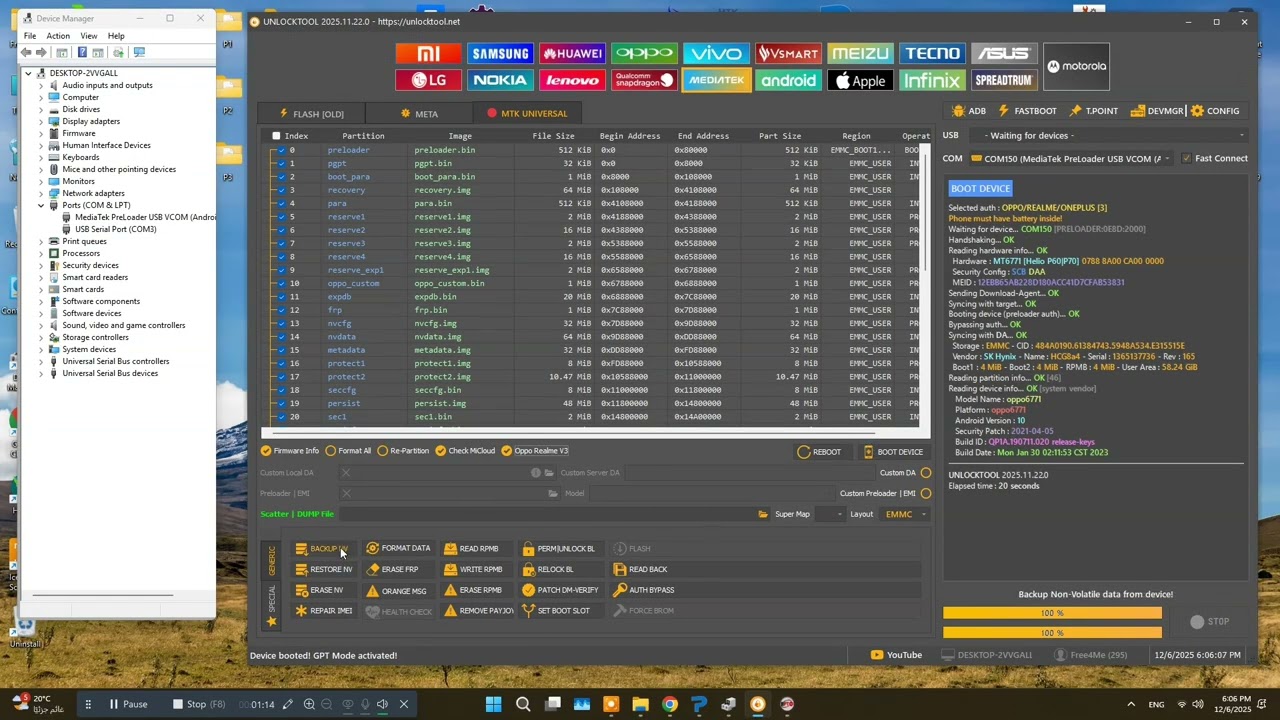Collapse the Ports (COM & LPT) node

tap(41, 205)
